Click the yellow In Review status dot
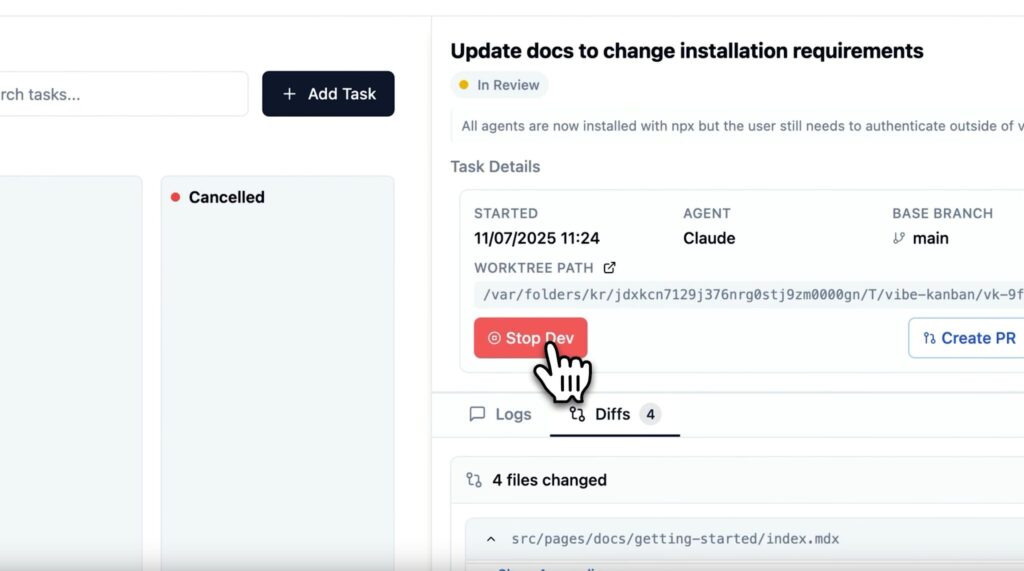 click(x=464, y=85)
